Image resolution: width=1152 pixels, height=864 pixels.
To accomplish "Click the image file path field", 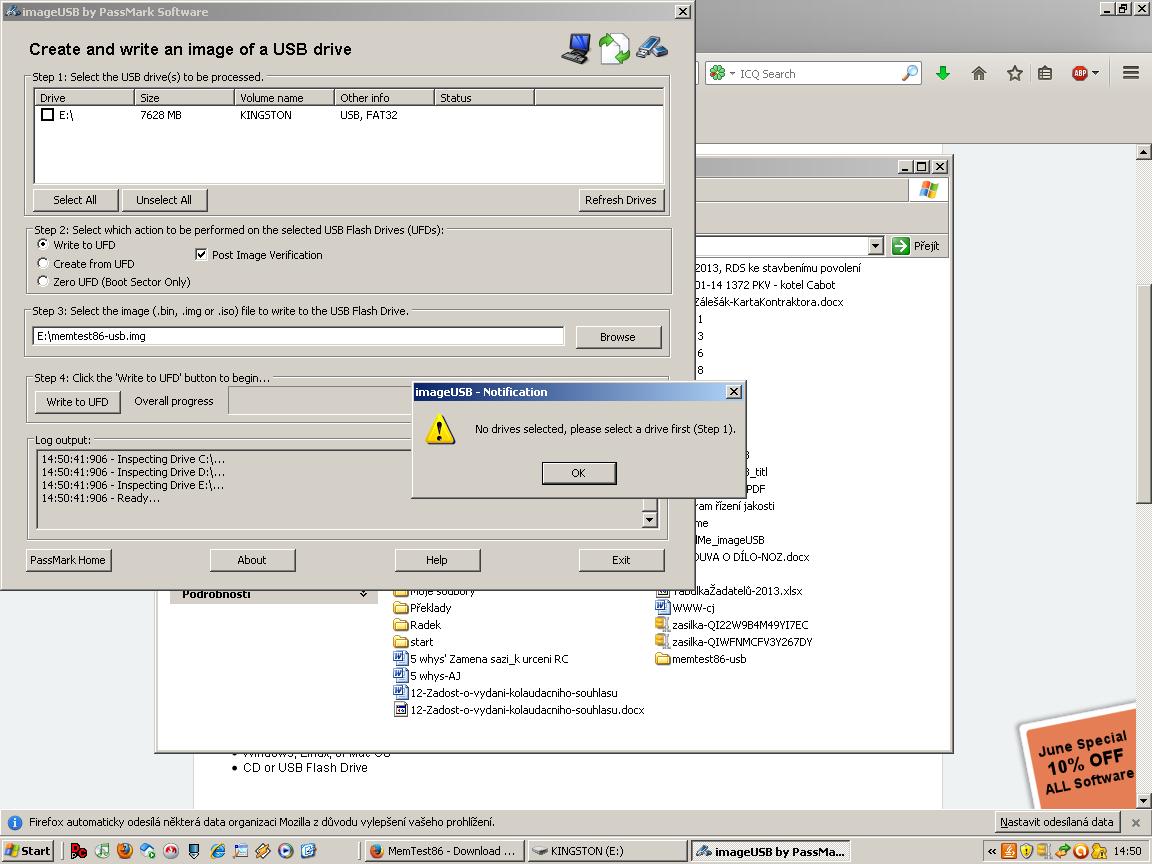I will click(298, 336).
